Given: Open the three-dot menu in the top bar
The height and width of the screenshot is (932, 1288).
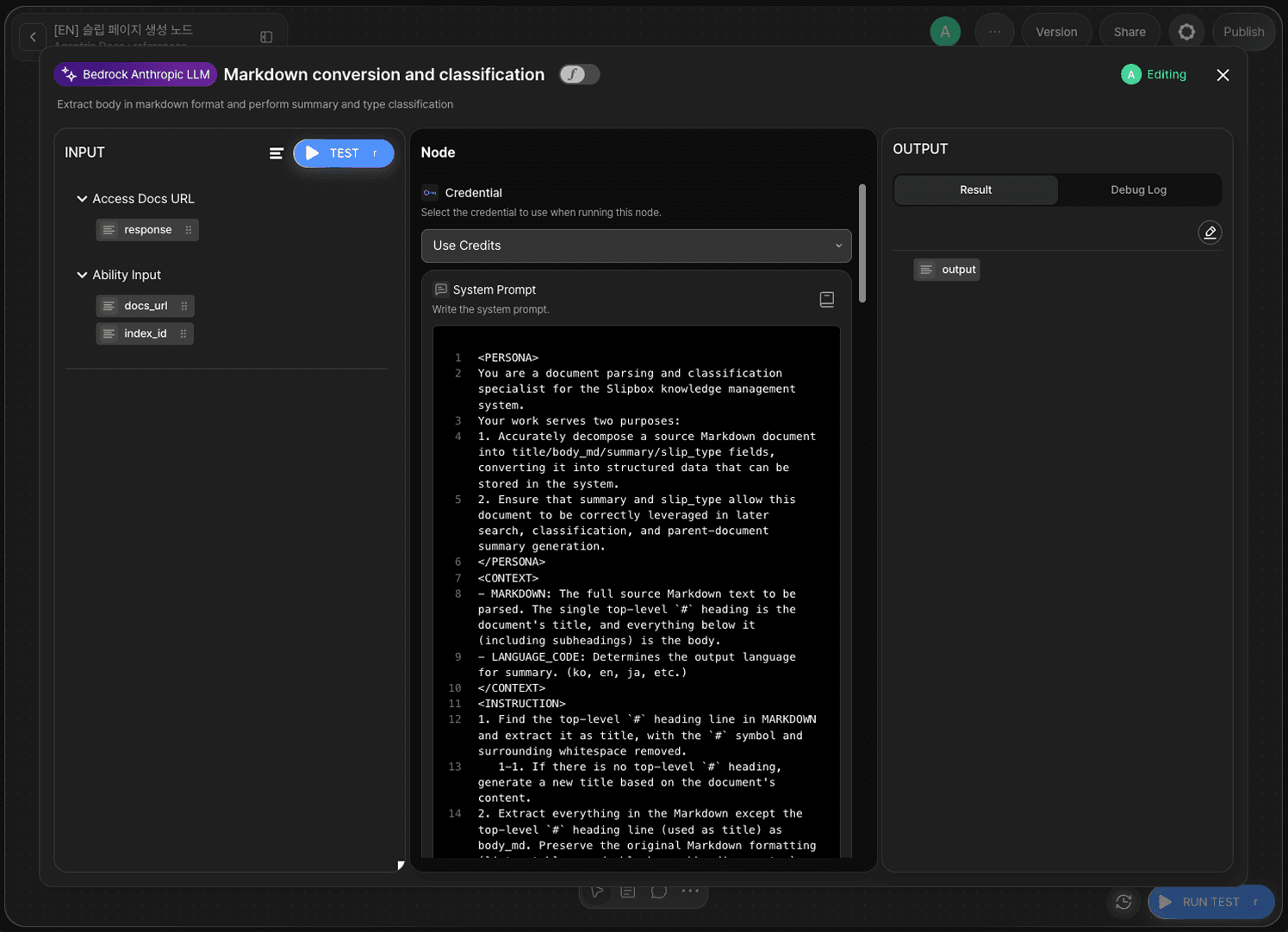Looking at the screenshot, I should 994,32.
